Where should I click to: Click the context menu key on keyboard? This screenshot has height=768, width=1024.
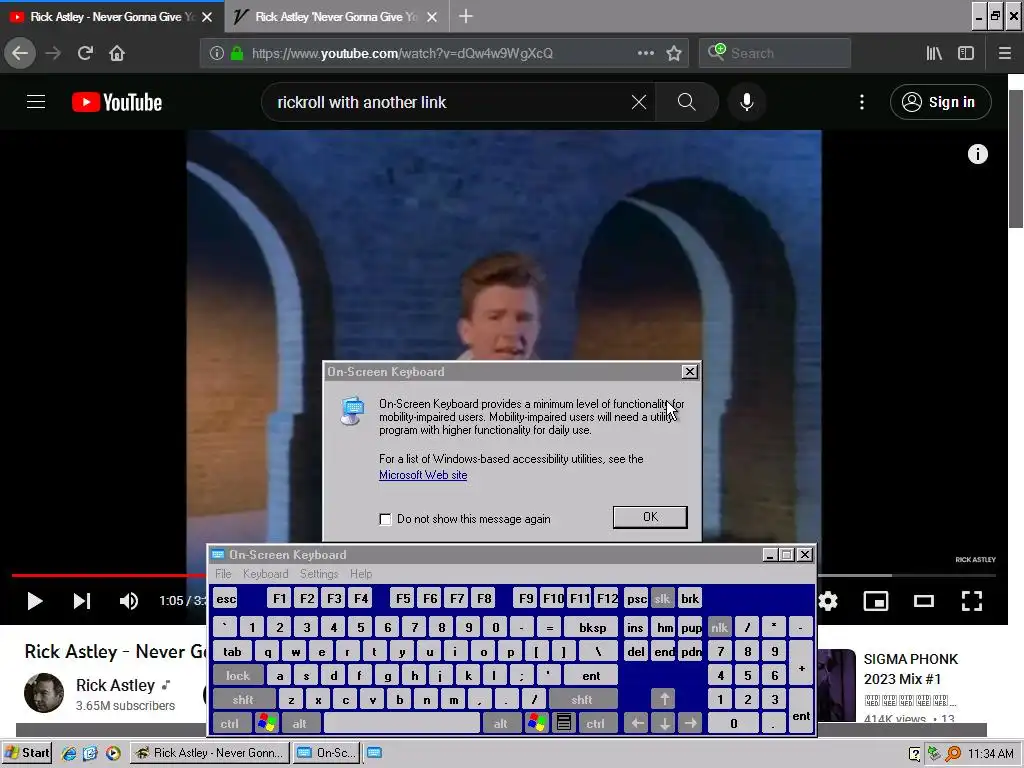coord(564,724)
